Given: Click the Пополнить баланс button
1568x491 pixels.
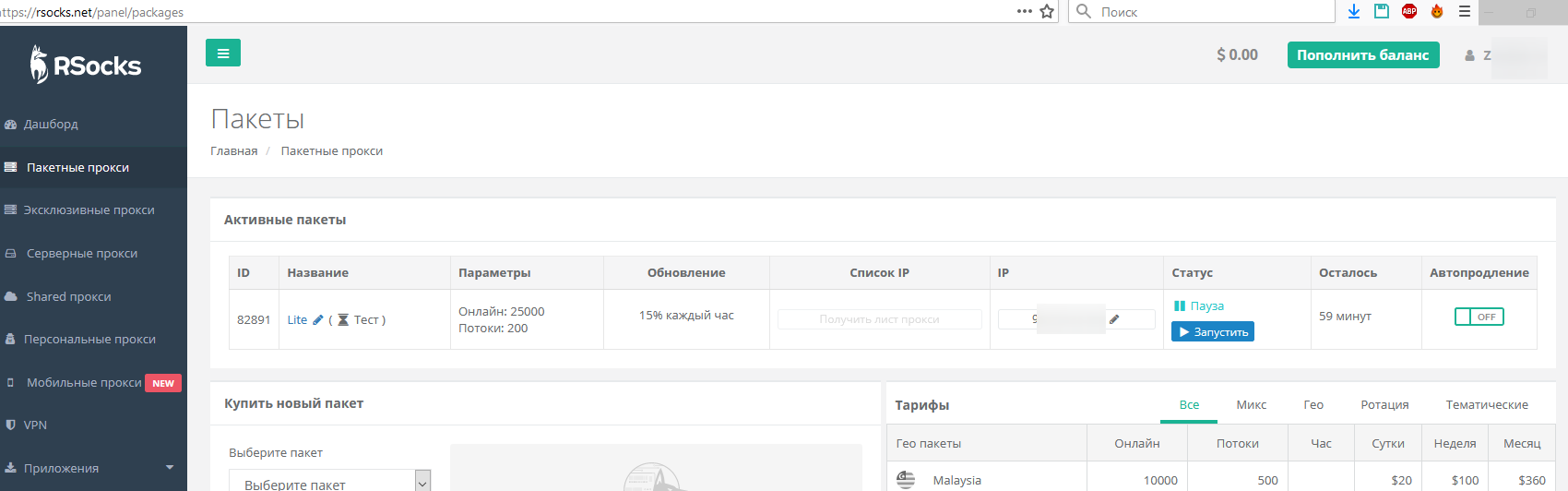Looking at the screenshot, I should [1362, 55].
